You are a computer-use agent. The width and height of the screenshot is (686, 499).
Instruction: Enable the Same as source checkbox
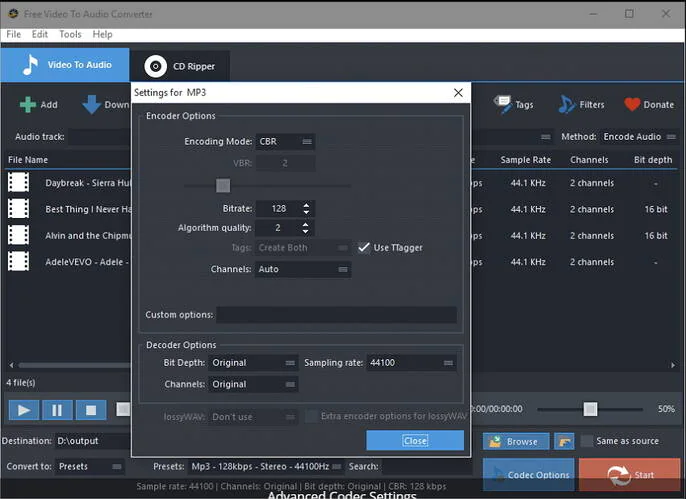click(586, 441)
